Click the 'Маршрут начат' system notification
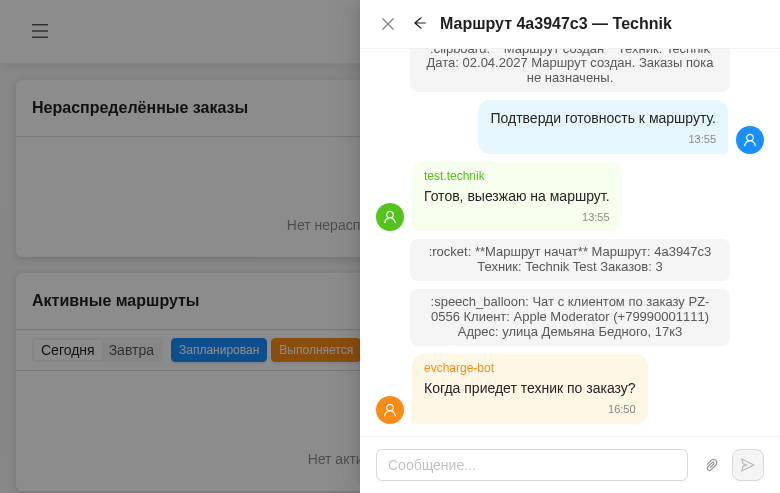 click(x=570, y=259)
